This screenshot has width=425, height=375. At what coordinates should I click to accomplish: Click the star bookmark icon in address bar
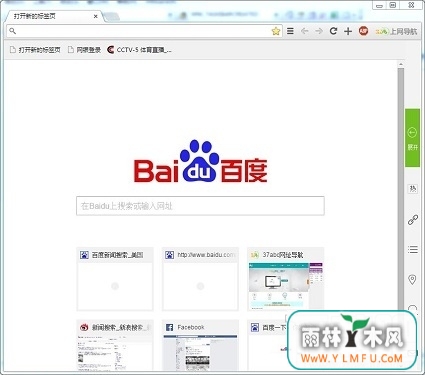tap(276, 31)
